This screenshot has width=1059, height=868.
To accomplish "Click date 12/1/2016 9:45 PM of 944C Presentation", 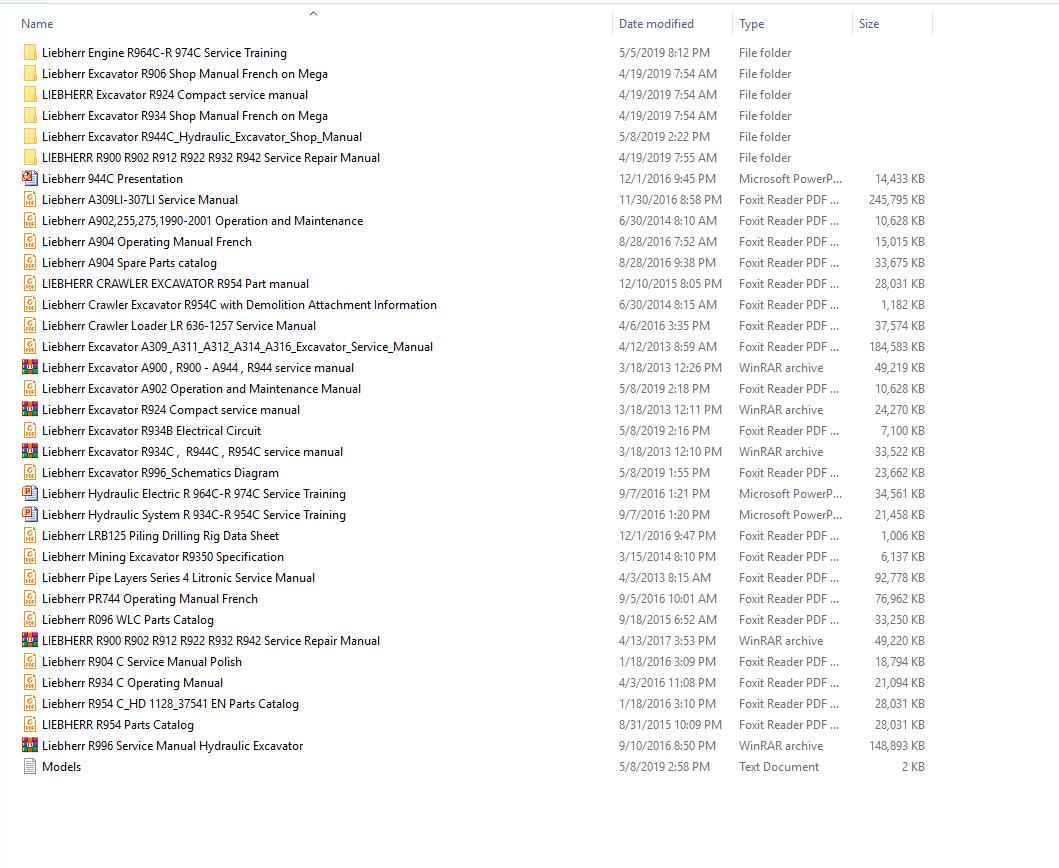I will coord(667,178).
